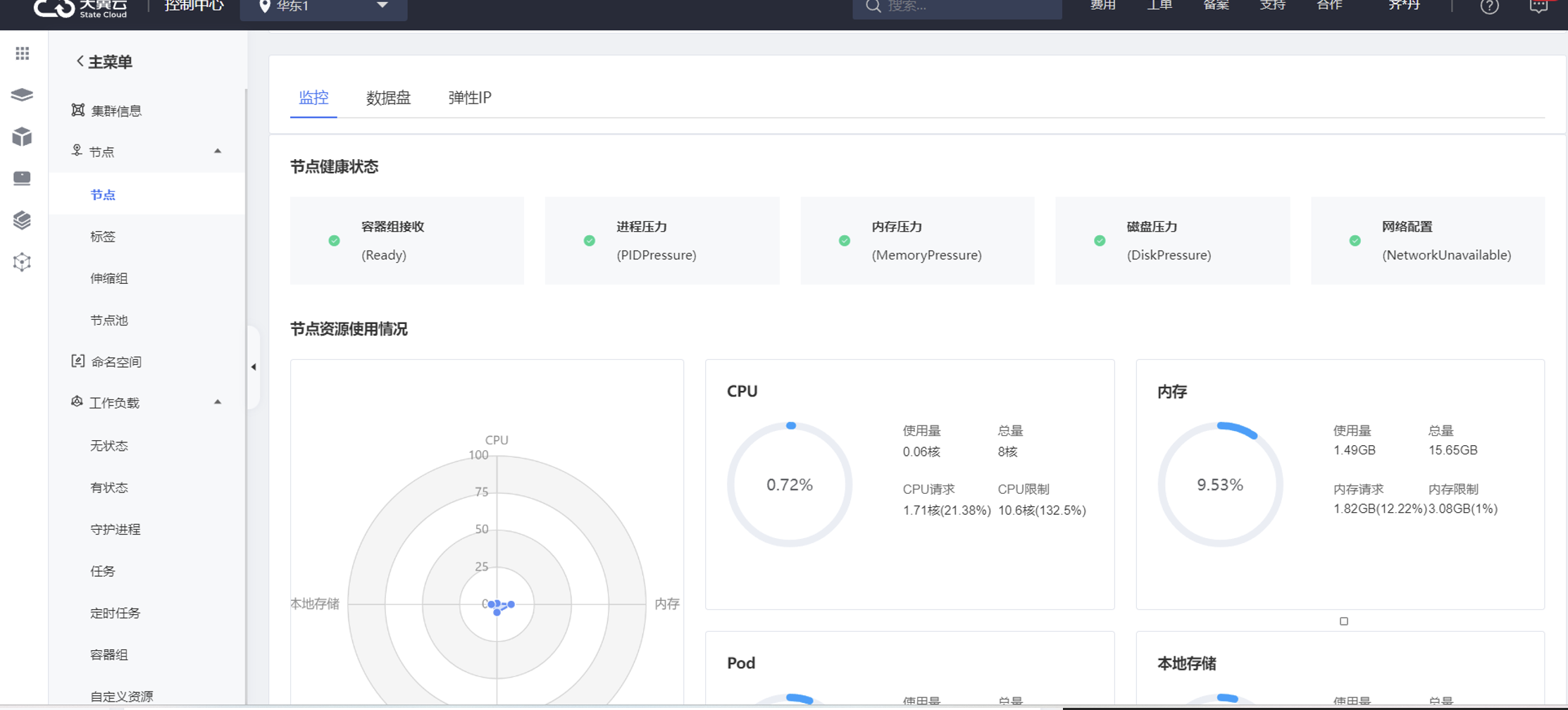This screenshot has height=710, width=1568.
Task: Switch to the 弹性IP tab
Action: 470,98
